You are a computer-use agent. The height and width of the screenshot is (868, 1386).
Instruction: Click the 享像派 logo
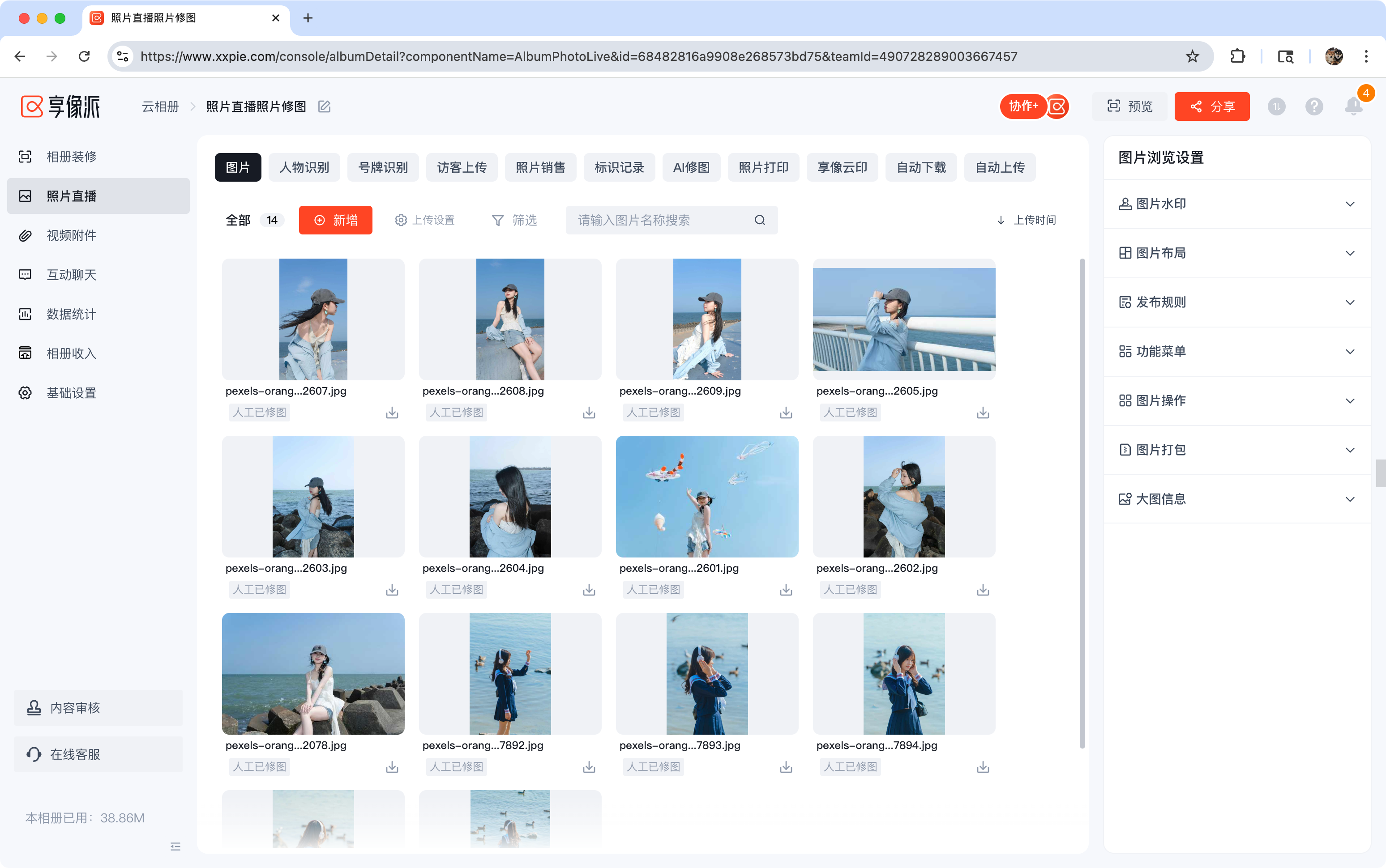click(60, 106)
